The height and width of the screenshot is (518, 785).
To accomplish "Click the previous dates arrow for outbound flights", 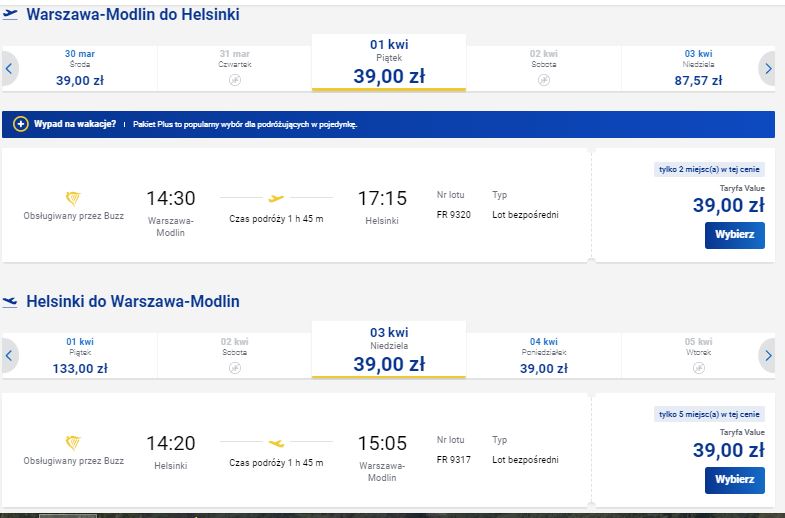I will point(10,69).
